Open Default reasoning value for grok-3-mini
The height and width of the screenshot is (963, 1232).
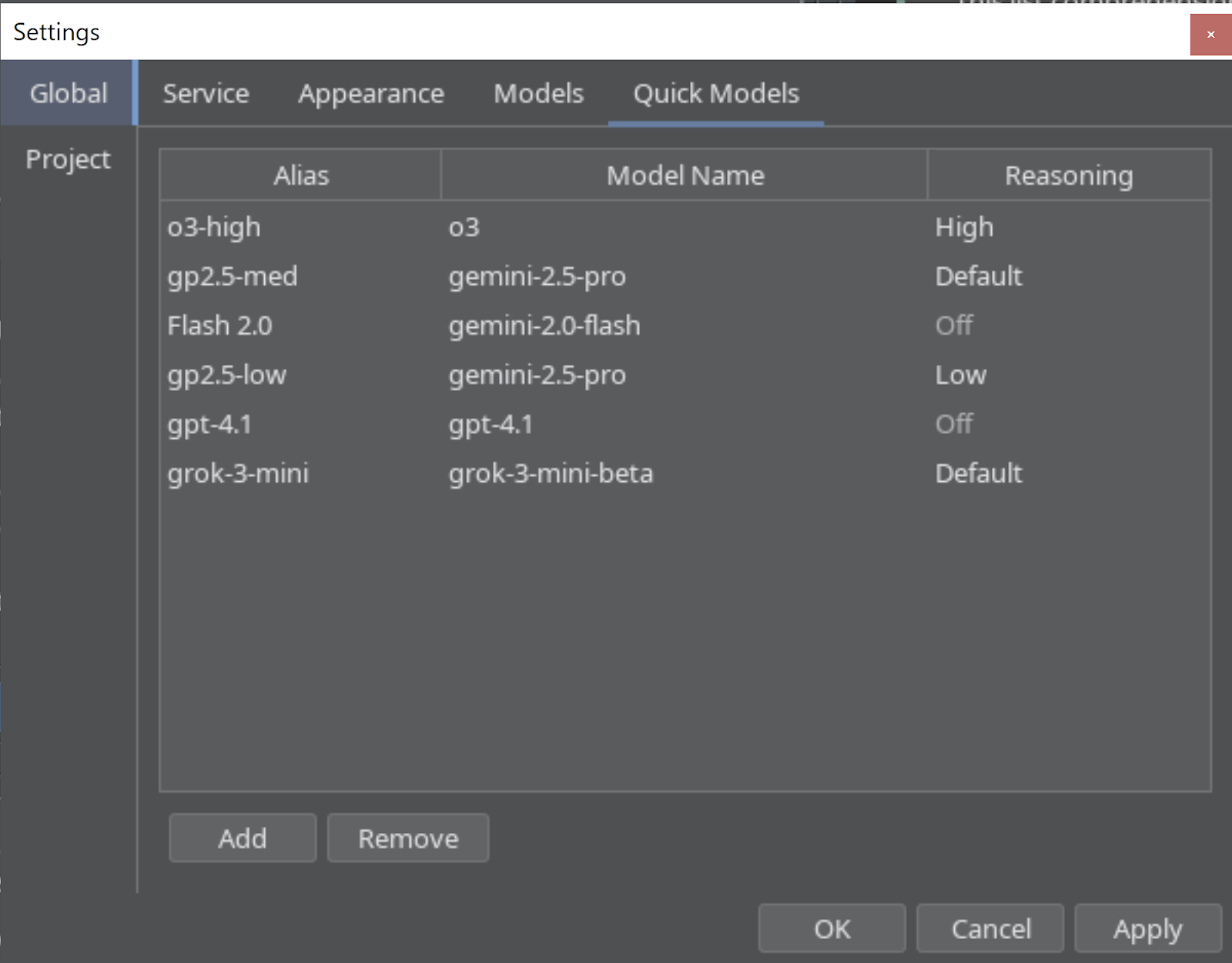[1070, 473]
